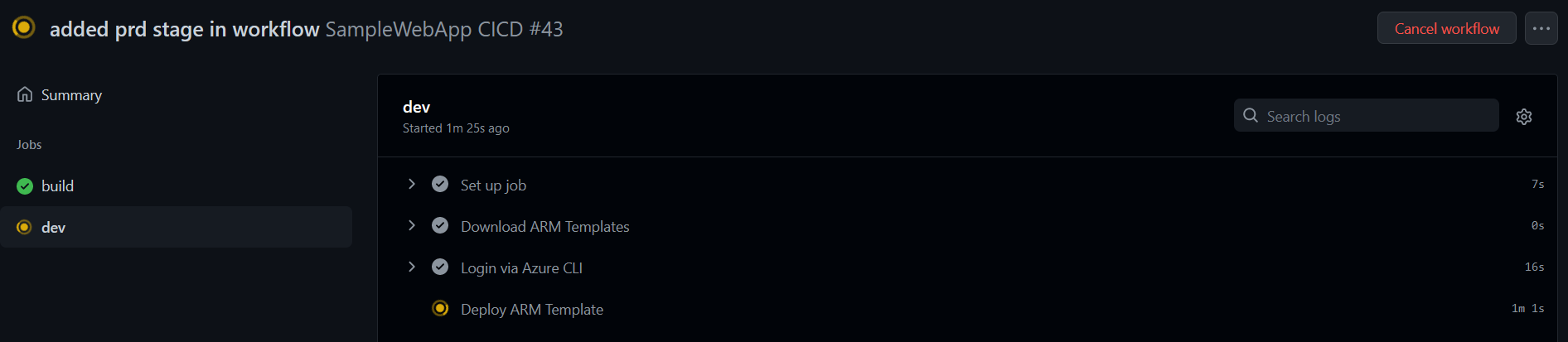
Task: Expand the Set up job step
Action: pos(412,184)
